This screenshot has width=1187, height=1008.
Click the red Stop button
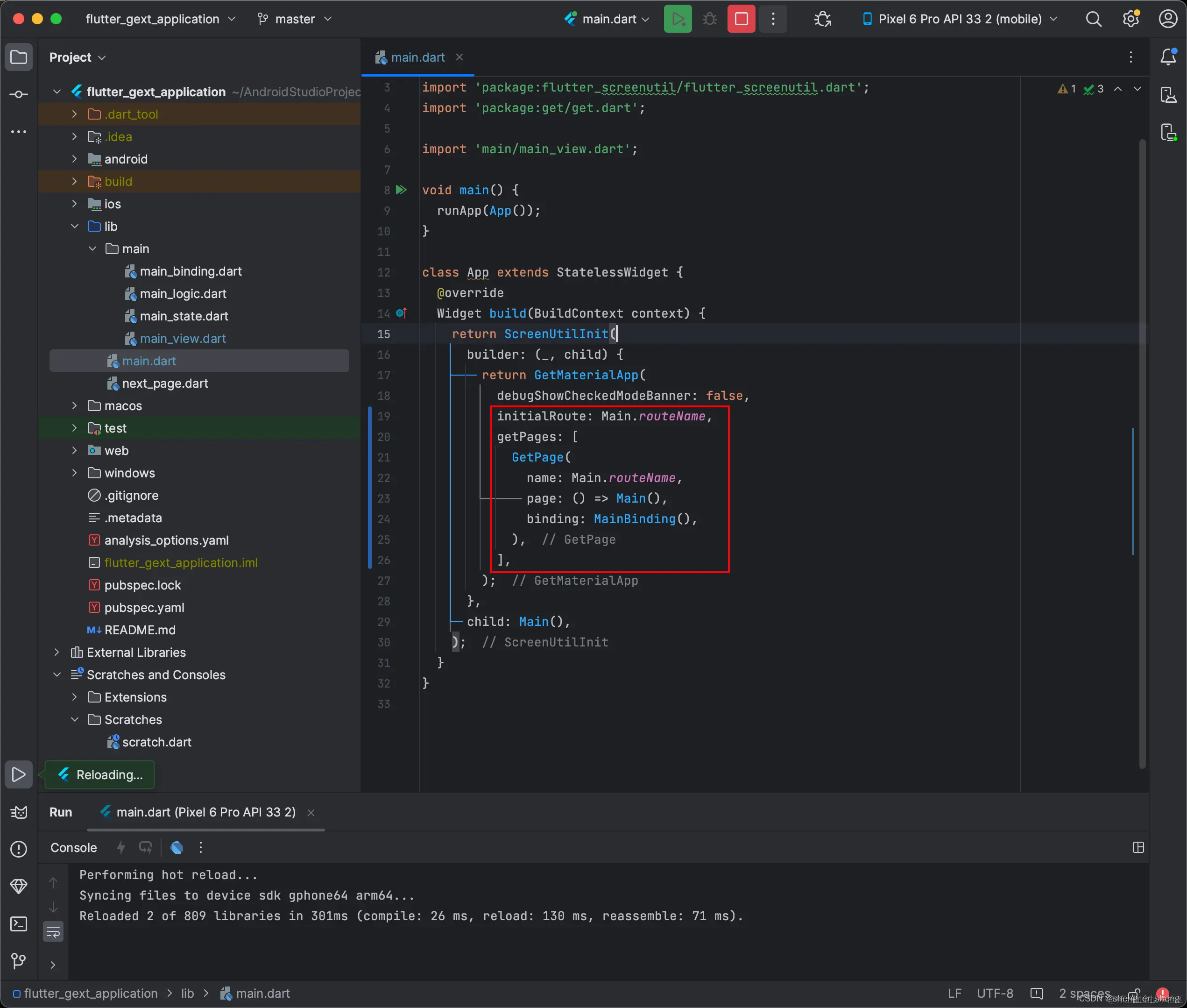[741, 19]
